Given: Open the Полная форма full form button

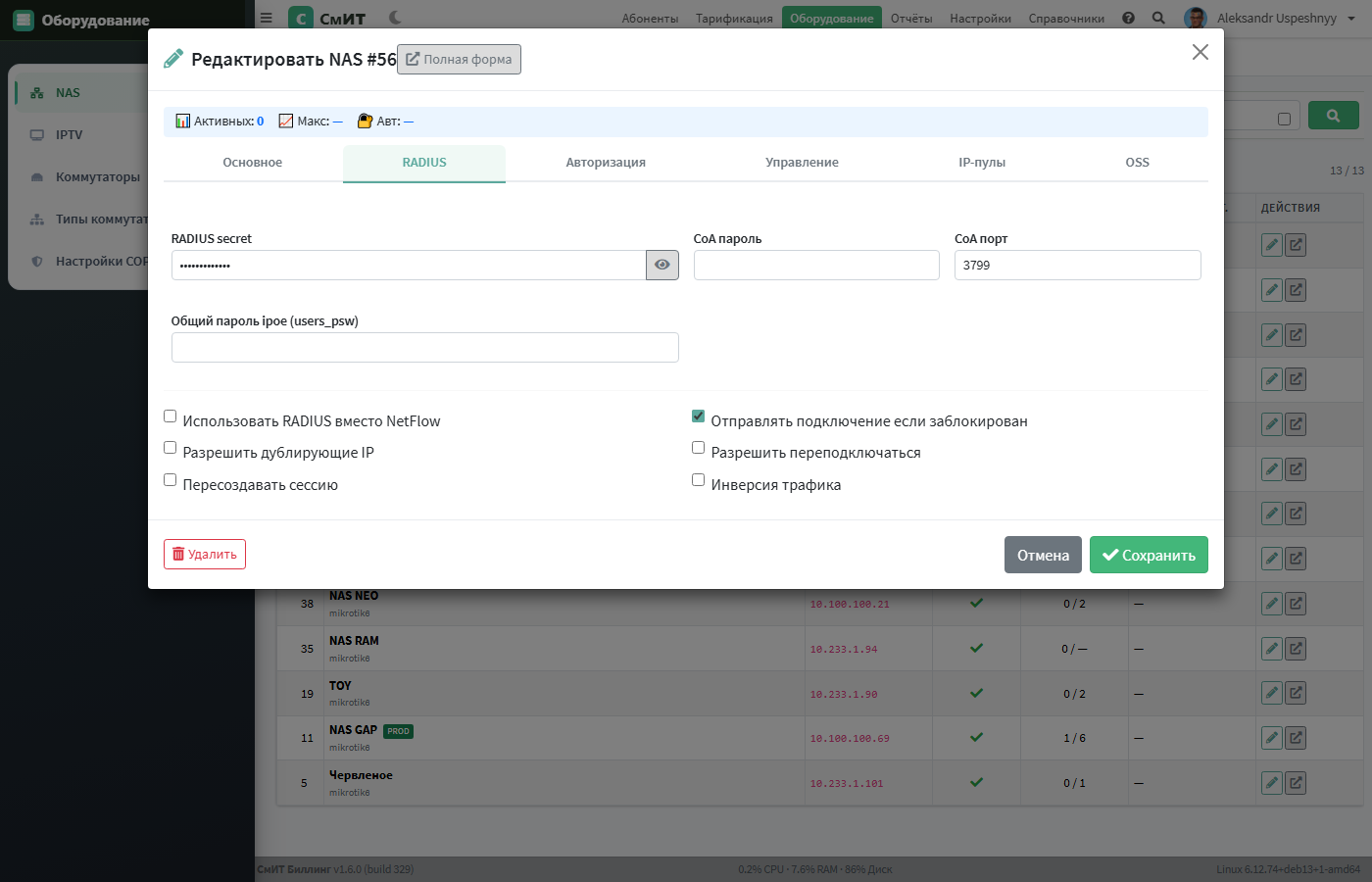Looking at the screenshot, I should 459,59.
